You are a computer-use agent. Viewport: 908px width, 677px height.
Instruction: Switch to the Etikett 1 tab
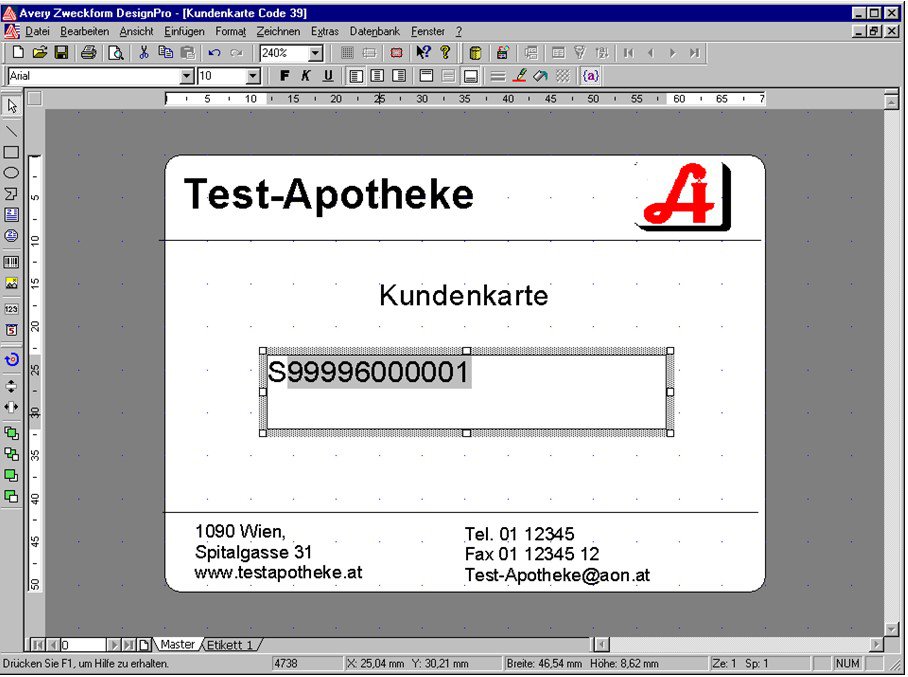230,645
